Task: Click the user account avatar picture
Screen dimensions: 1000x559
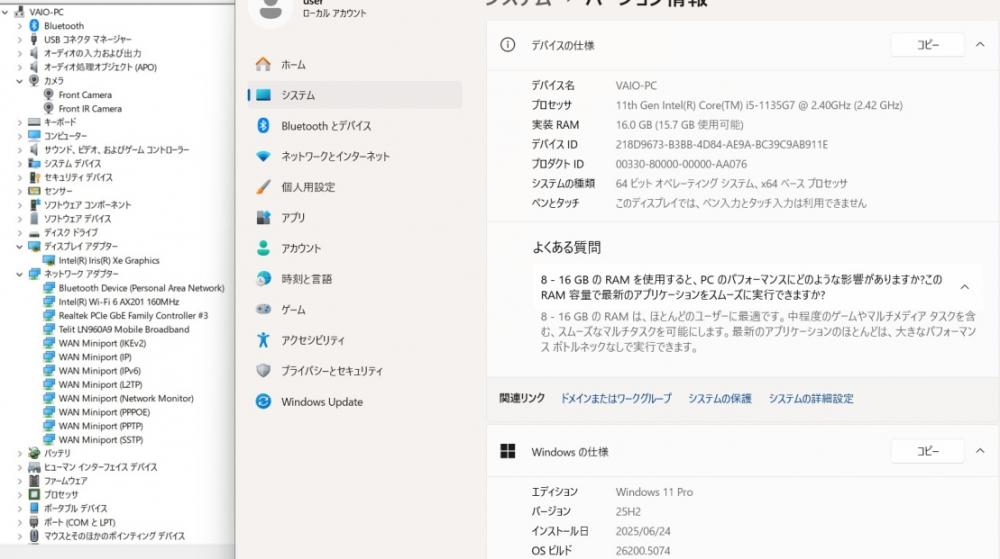Action: click(270, 10)
